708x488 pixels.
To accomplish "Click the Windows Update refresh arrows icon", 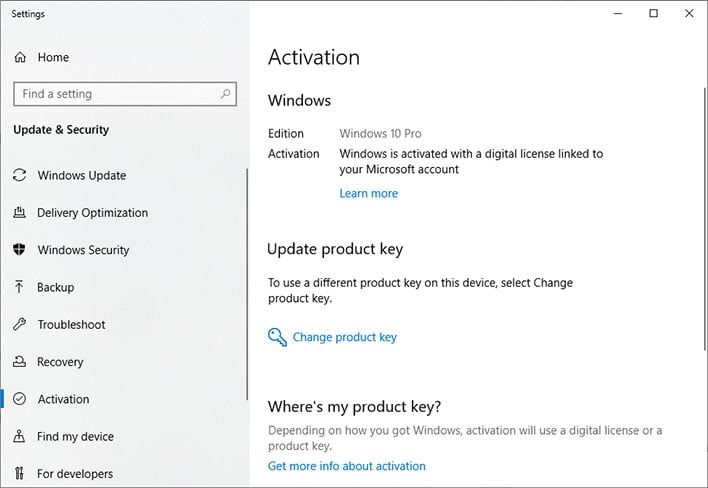I will 19,175.
